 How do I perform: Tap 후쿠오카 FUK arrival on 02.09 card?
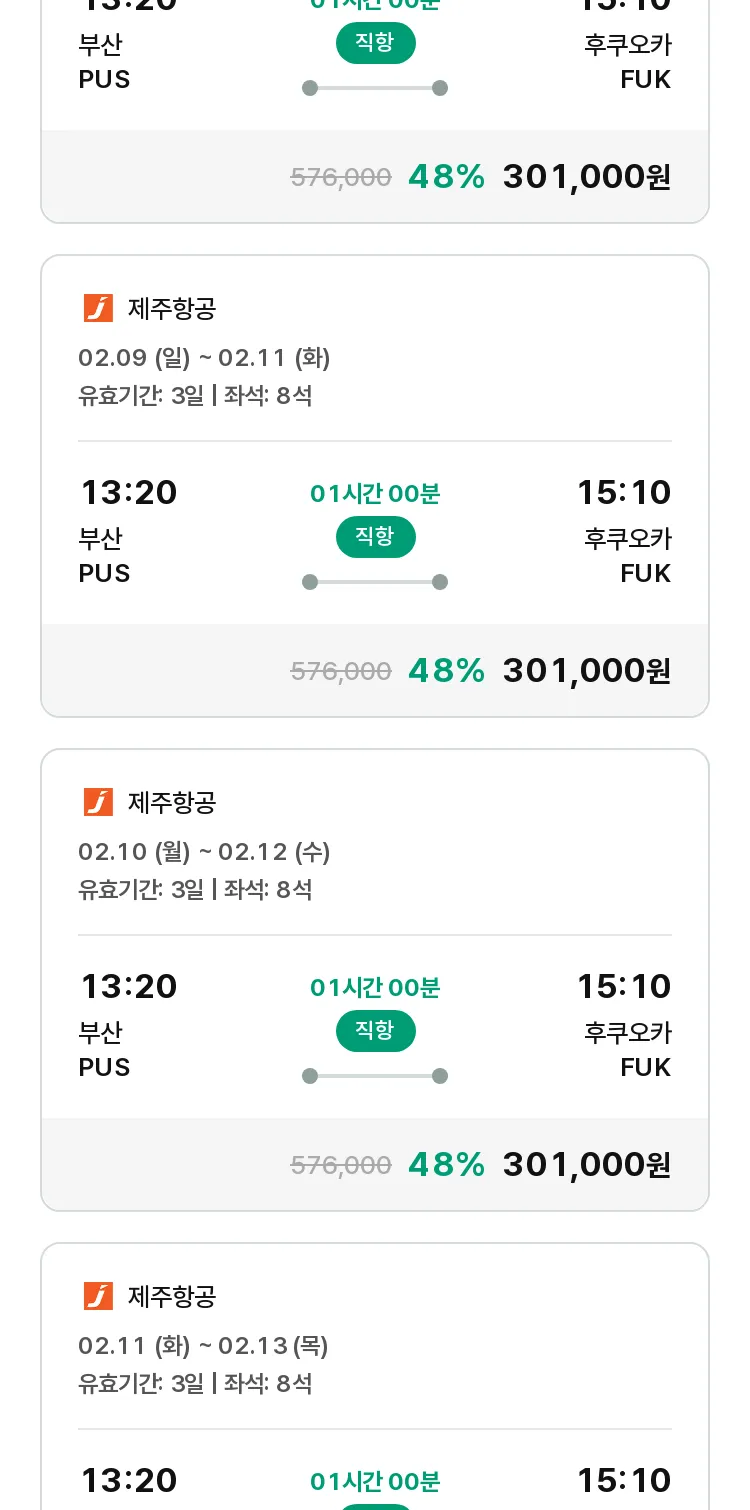click(628, 556)
